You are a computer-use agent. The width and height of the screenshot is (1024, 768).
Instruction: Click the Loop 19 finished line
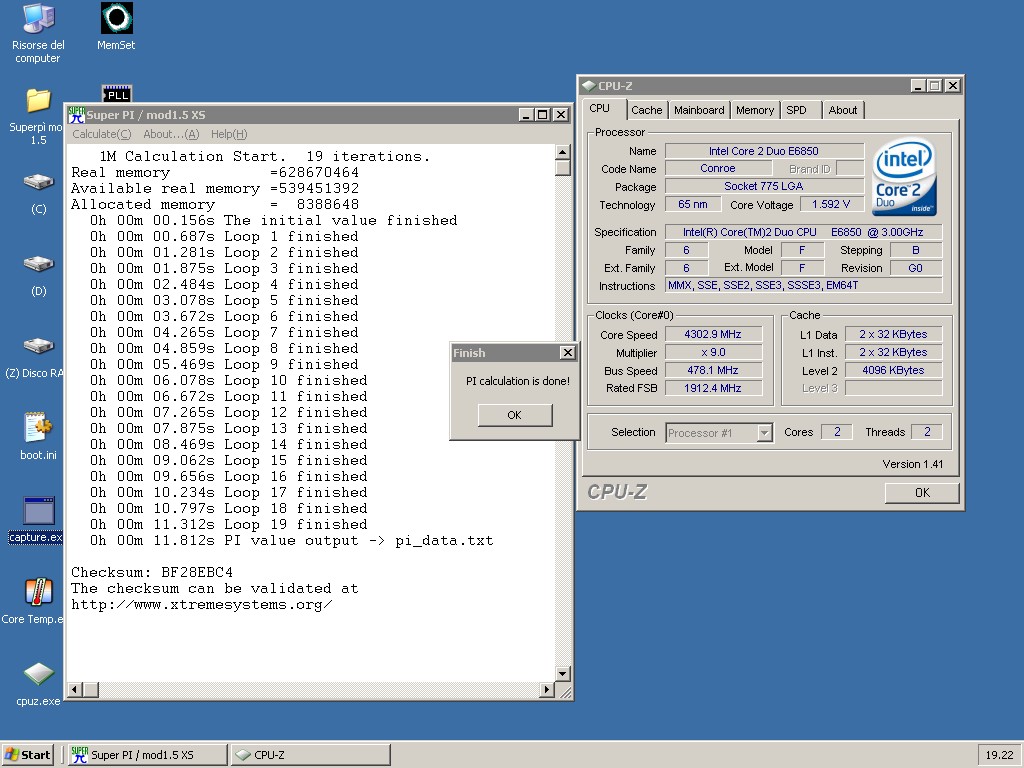pyautogui.click(x=229, y=524)
